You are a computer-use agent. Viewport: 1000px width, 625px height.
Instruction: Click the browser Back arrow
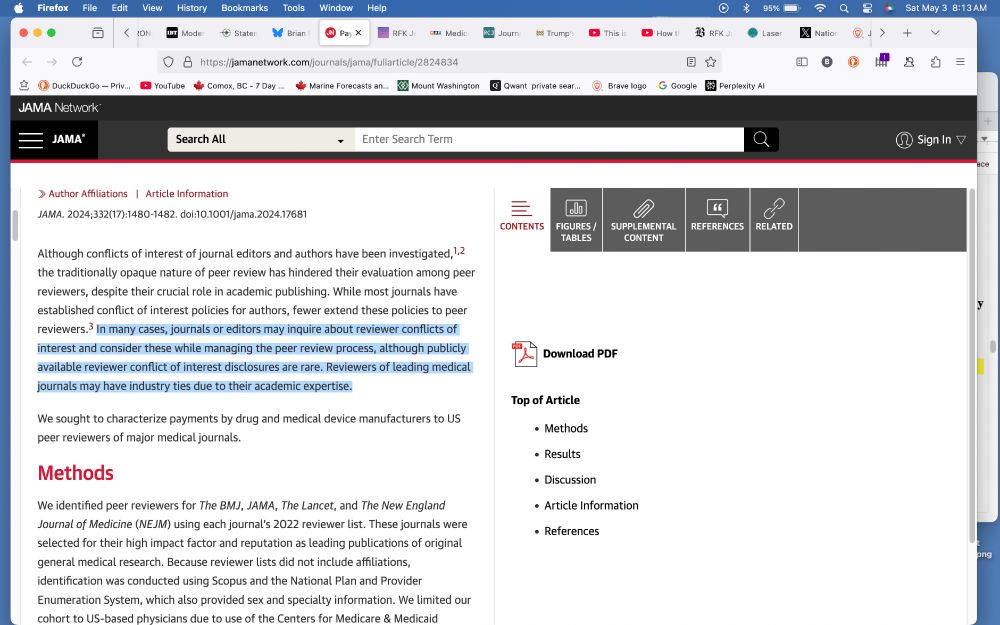(27, 62)
